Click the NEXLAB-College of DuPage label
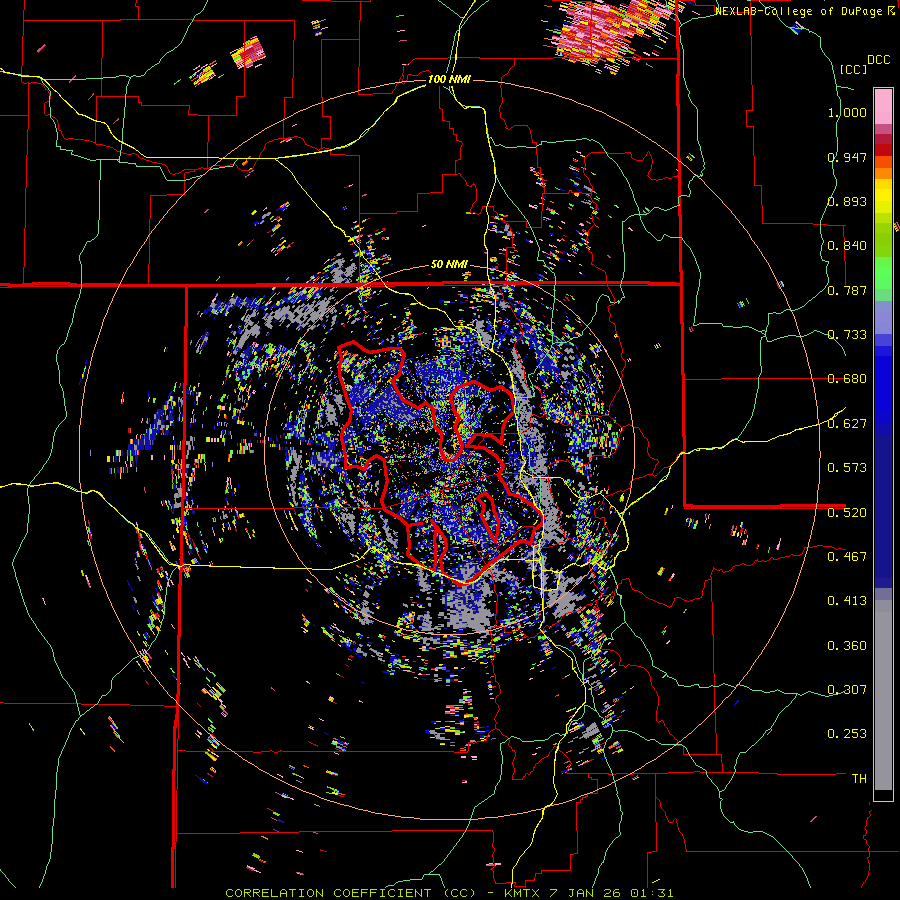This screenshot has width=900, height=900. click(x=798, y=11)
